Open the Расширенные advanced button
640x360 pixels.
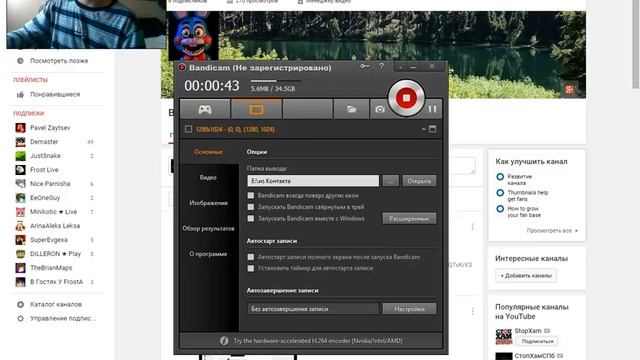(x=409, y=218)
